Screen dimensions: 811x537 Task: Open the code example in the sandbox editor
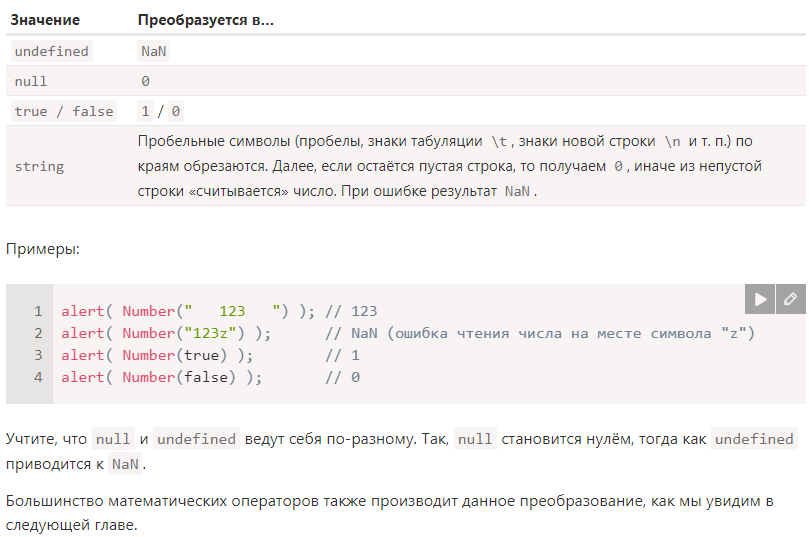790,299
